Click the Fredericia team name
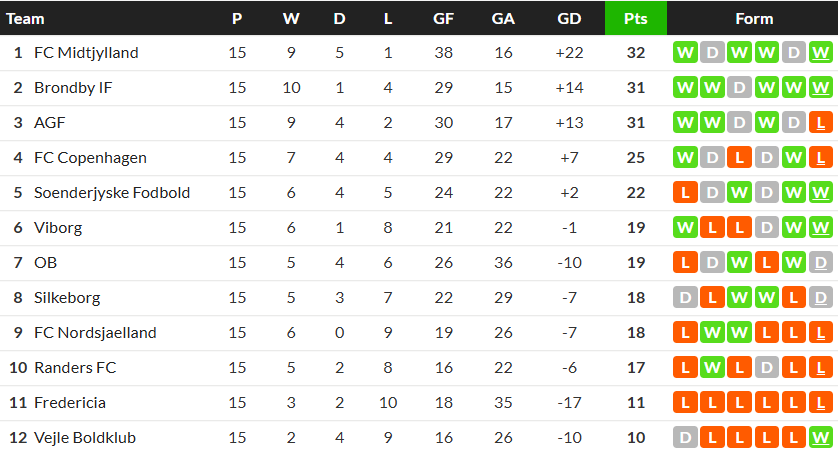Image resolution: width=838 pixels, height=462 pixels. [x=70, y=403]
